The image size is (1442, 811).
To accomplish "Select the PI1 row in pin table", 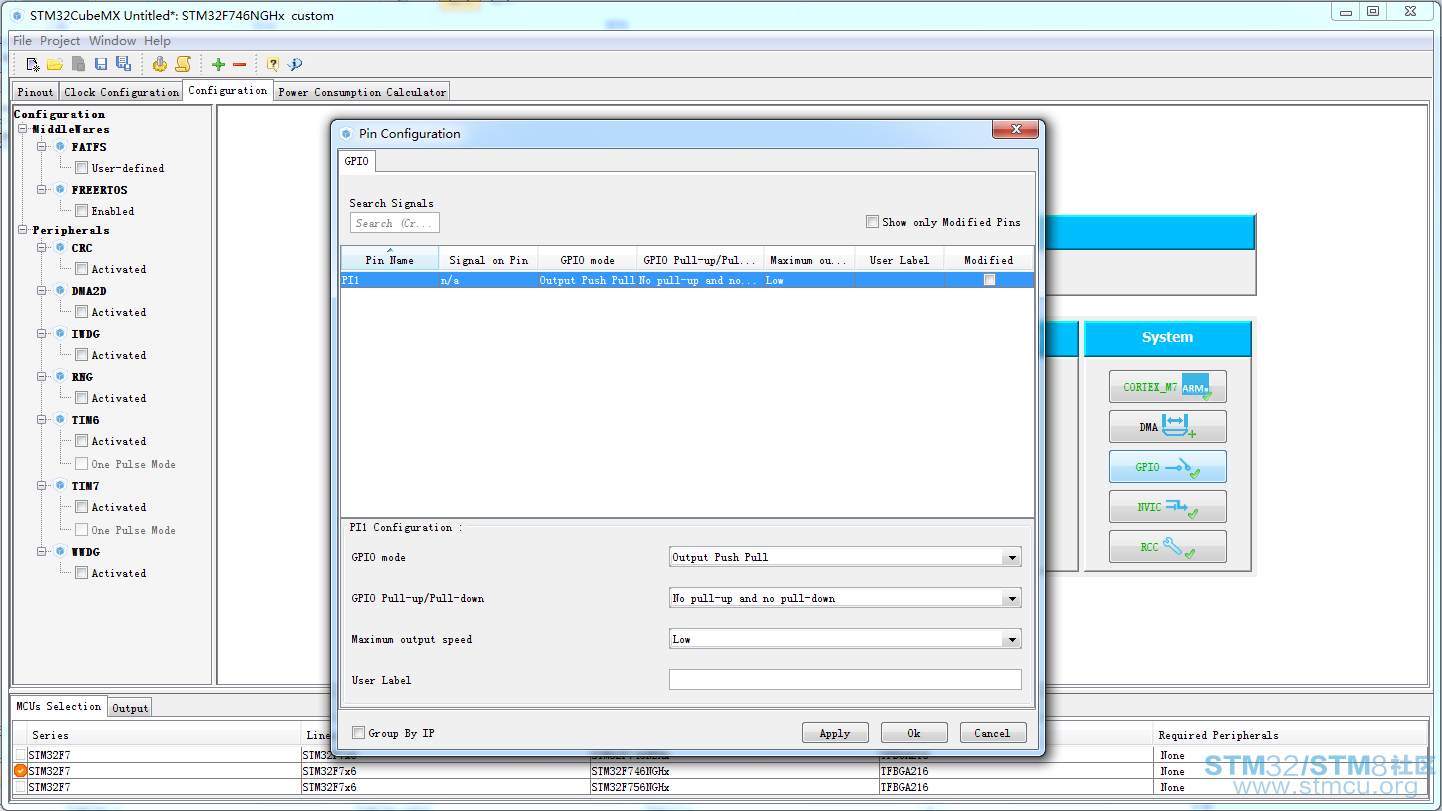I will [687, 281].
